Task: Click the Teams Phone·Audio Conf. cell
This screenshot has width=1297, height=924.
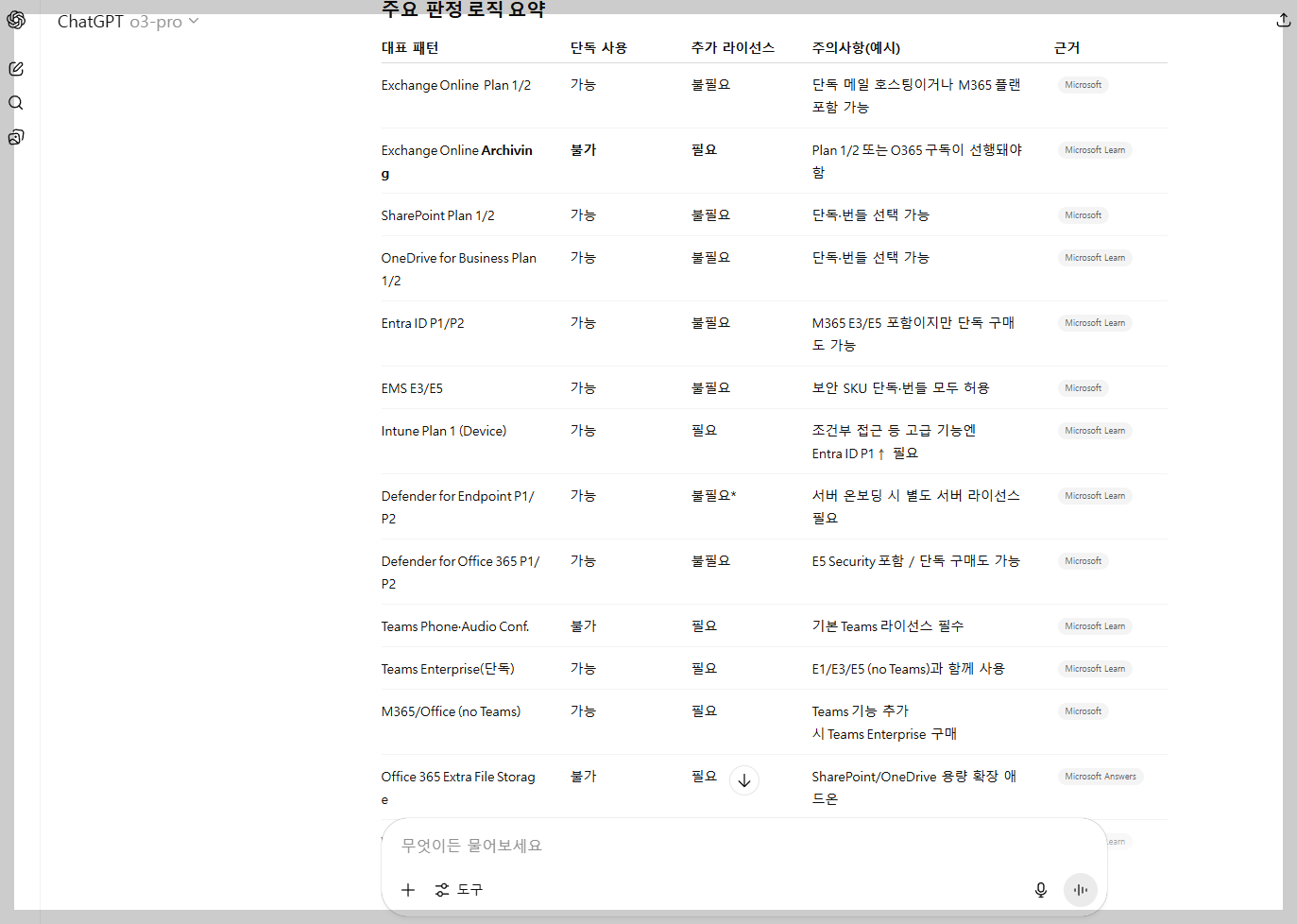Action: 455,626
